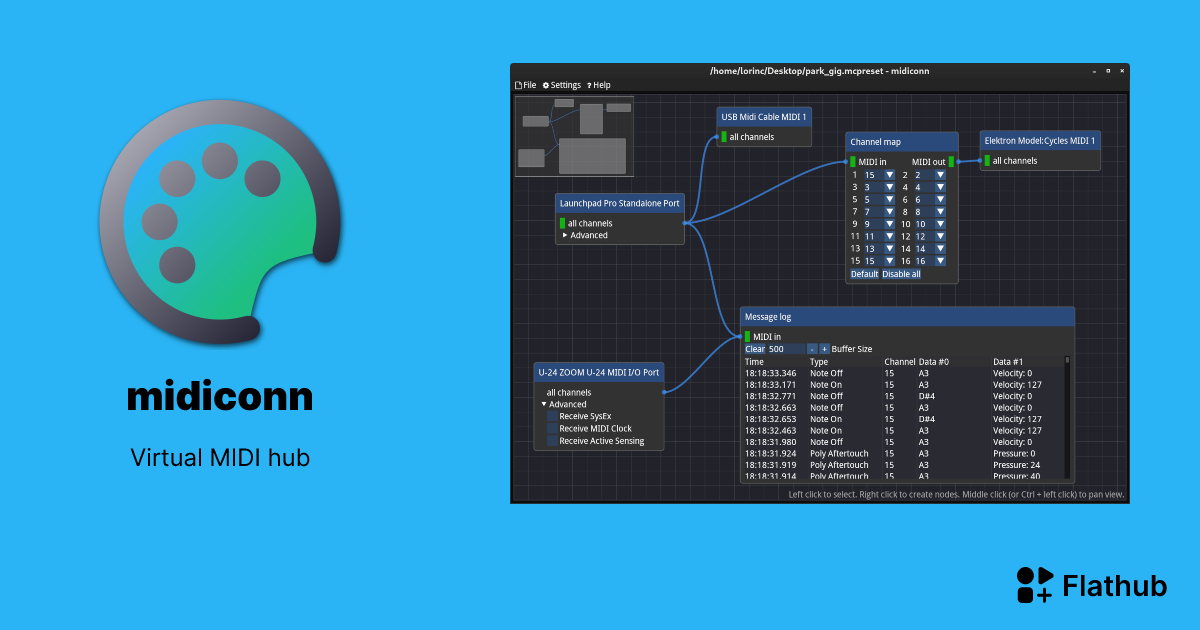Click the green MIDI out indicator on Channel map
Screen dimensions: 1200x630
(950, 162)
